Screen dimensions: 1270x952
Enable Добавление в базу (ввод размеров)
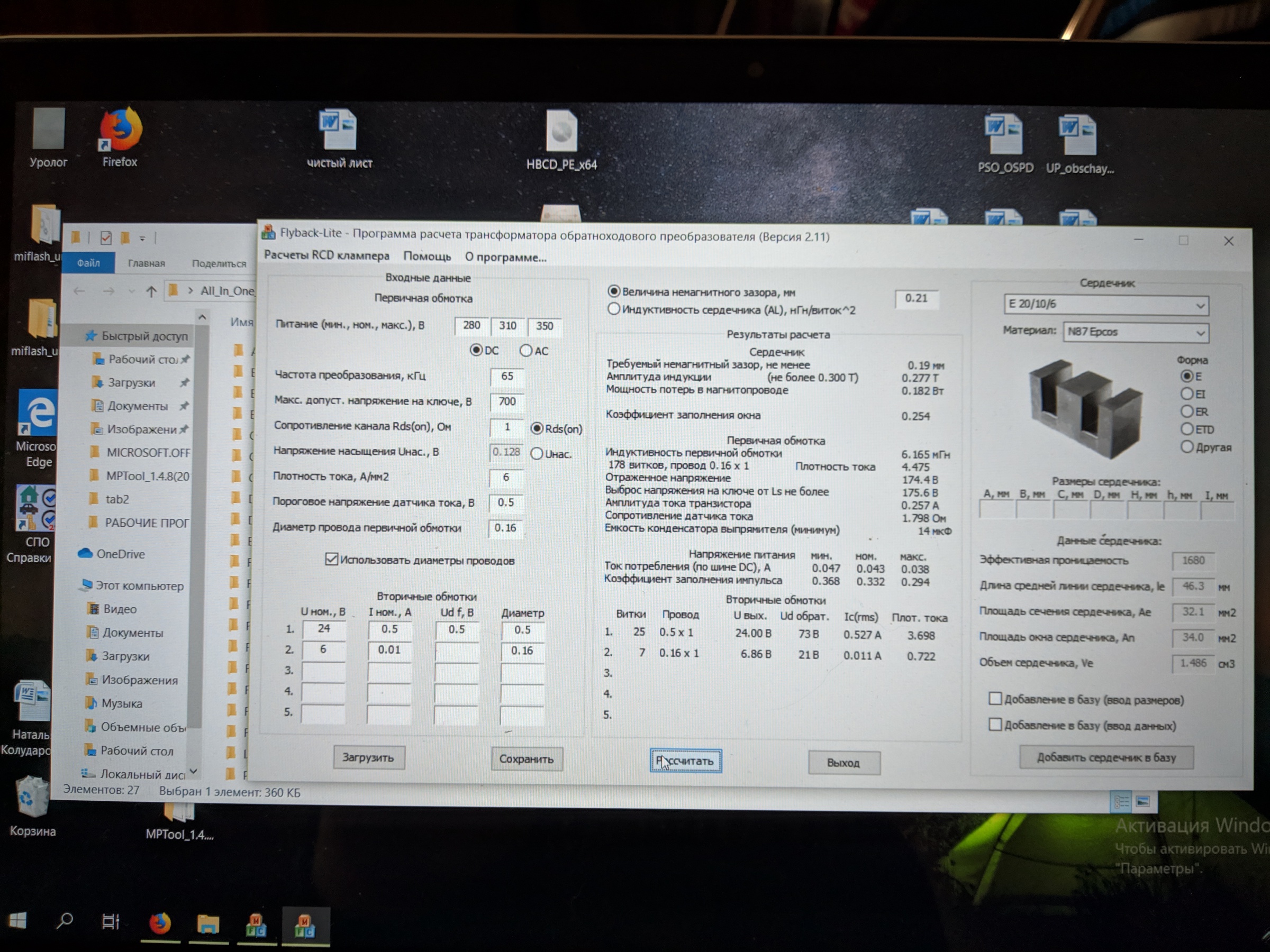(x=995, y=699)
